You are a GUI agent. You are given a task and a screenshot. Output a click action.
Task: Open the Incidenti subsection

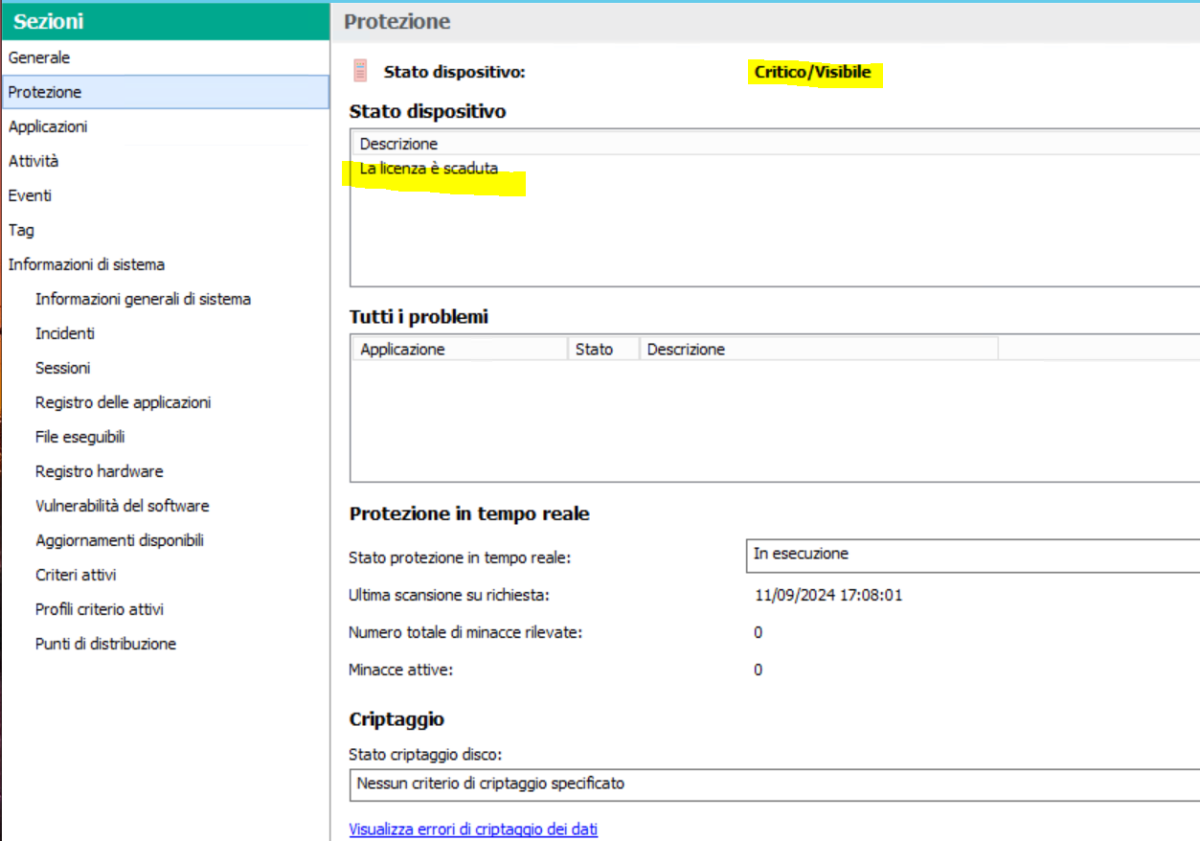tap(65, 334)
